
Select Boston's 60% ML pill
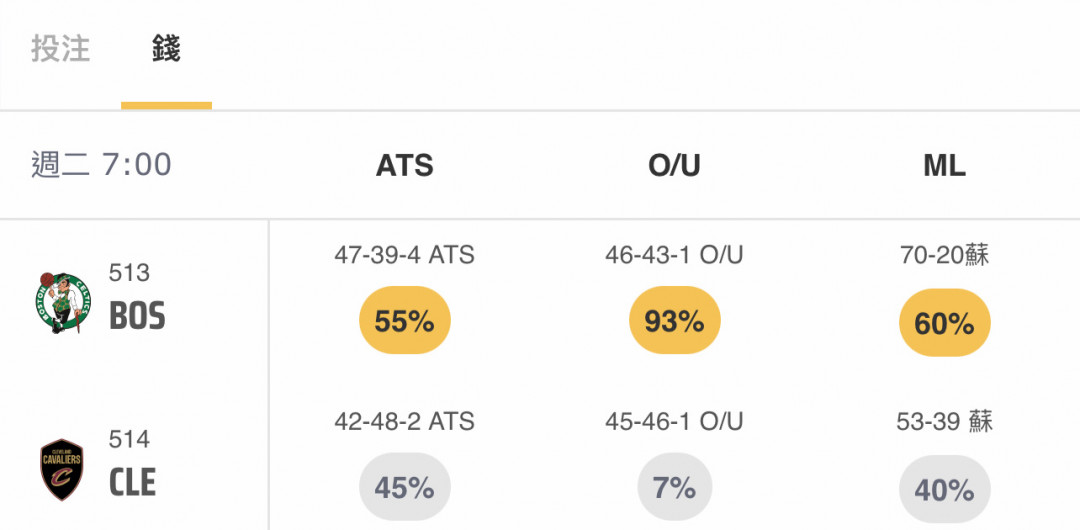[x=945, y=322]
